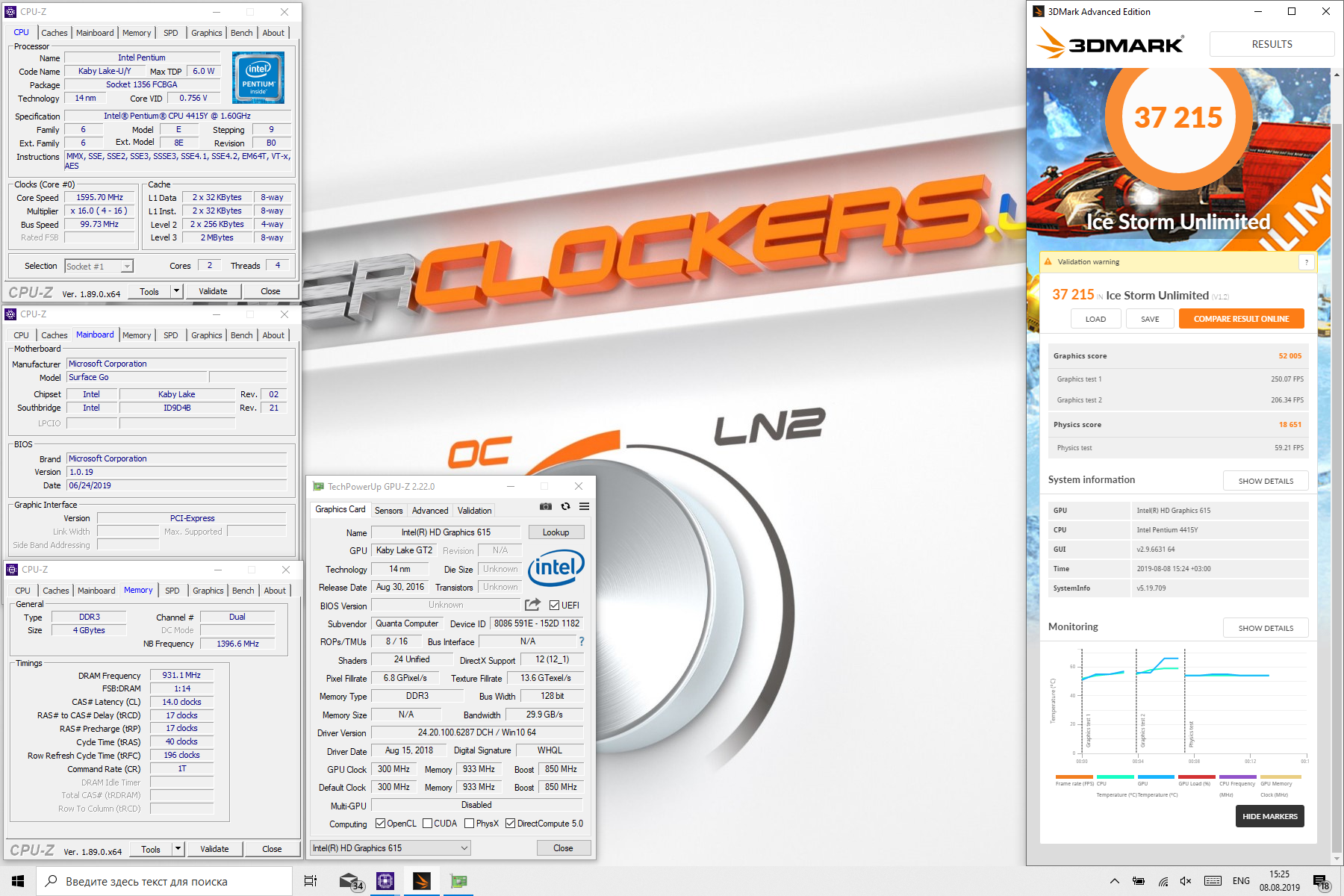
Task: Open Tools dropdown arrow in top CPU-Z window
Action: click(177, 291)
